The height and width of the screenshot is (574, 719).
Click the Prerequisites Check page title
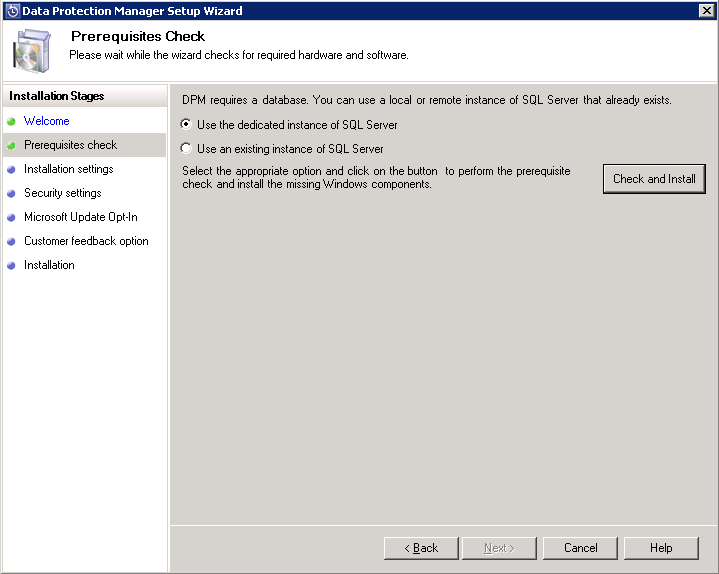(x=138, y=36)
